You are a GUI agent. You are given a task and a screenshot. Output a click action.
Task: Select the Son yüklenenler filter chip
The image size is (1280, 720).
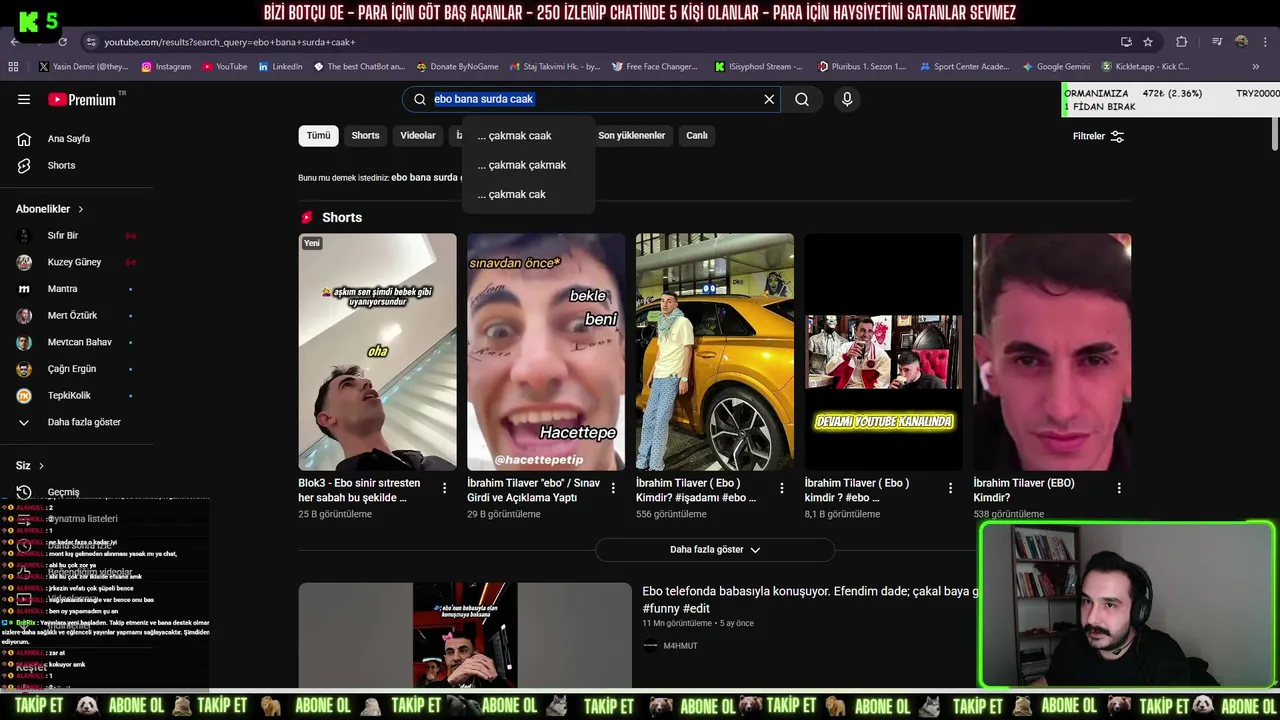pyautogui.click(x=631, y=136)
